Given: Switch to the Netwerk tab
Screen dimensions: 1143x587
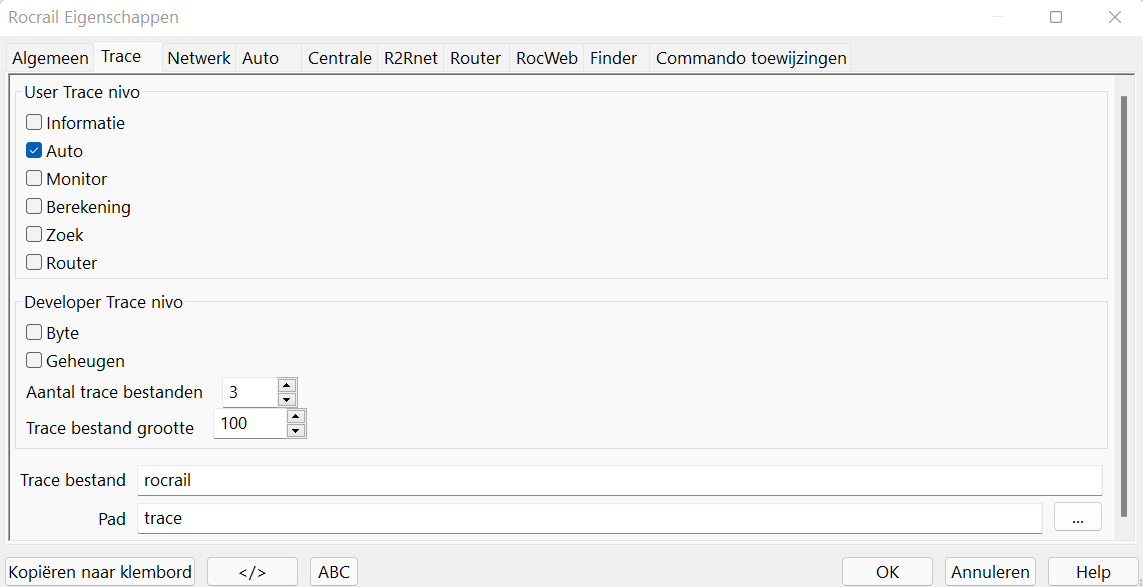Looking at the screenshot, I should click(198, 58).
